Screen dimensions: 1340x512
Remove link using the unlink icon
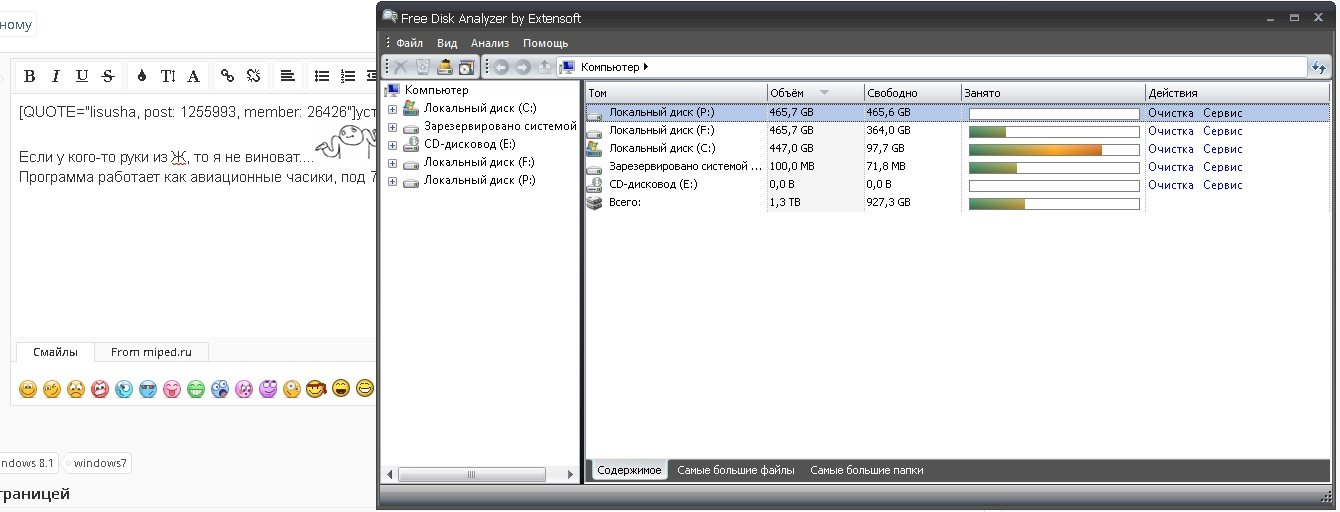(x=254, y=76)
